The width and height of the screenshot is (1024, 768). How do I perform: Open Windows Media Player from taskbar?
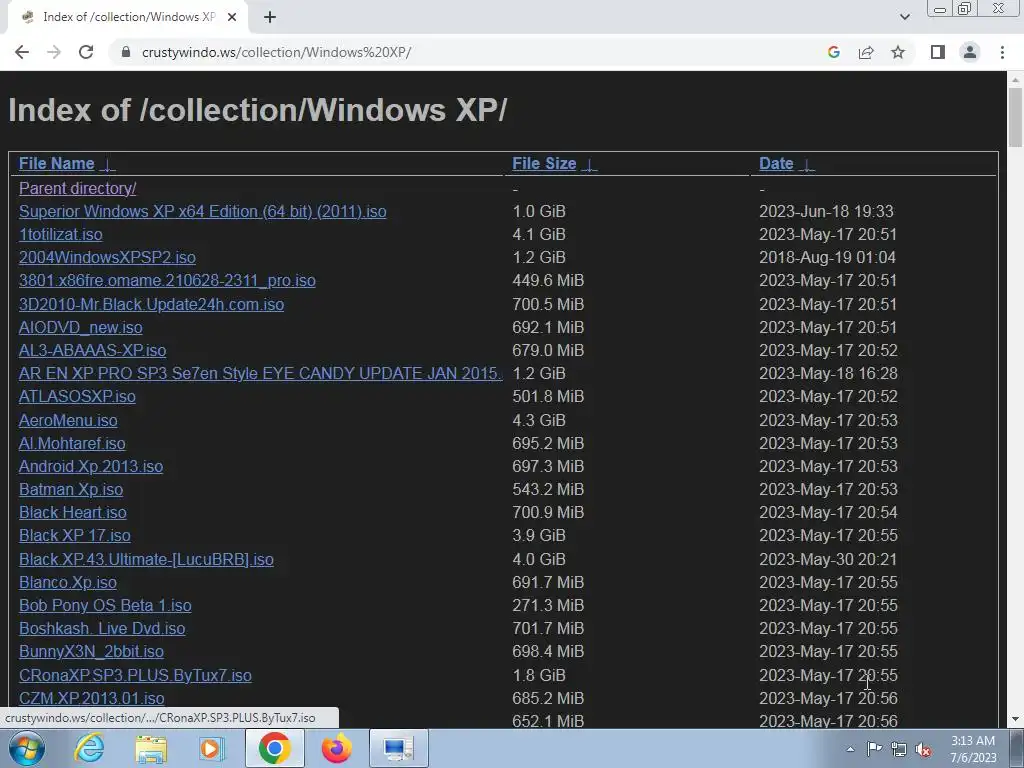click(211, 748)
